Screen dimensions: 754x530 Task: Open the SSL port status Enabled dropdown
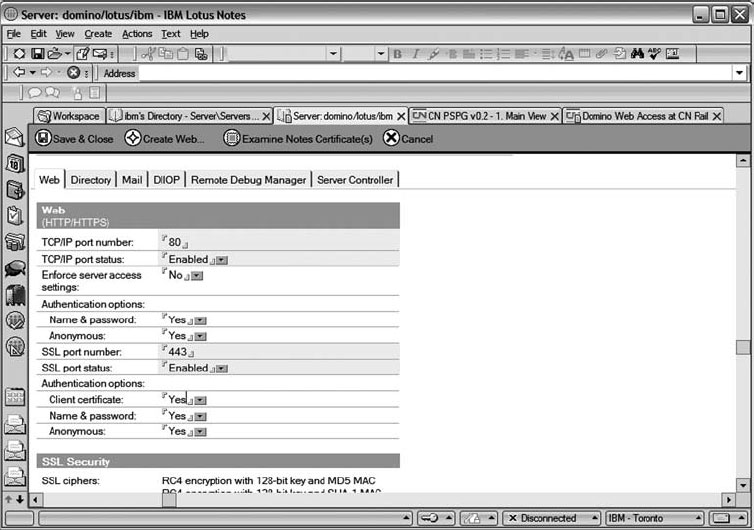[x=222, y=369]
